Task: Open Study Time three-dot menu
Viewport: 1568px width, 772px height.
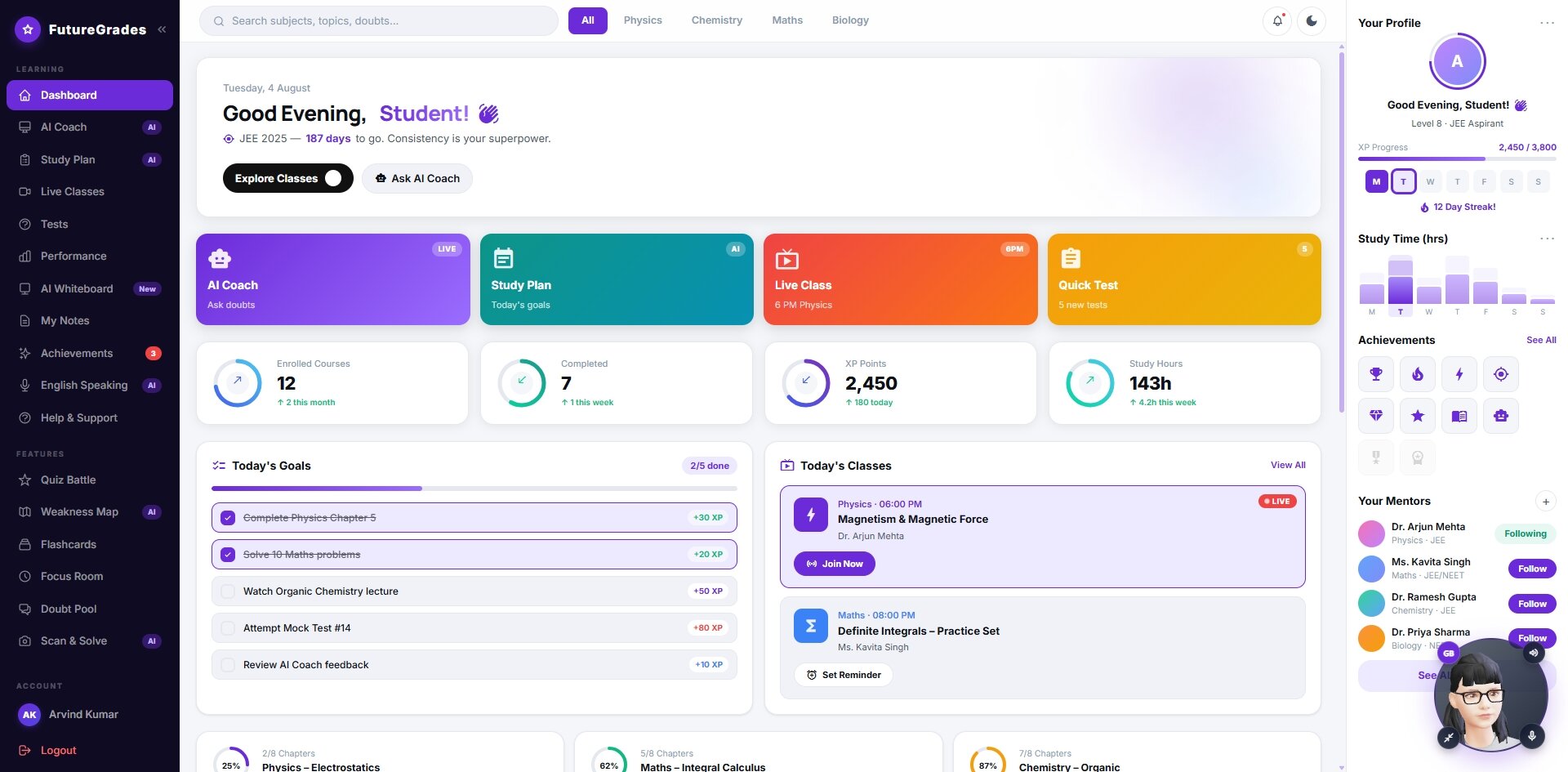Action: [x=1547, y=239]
